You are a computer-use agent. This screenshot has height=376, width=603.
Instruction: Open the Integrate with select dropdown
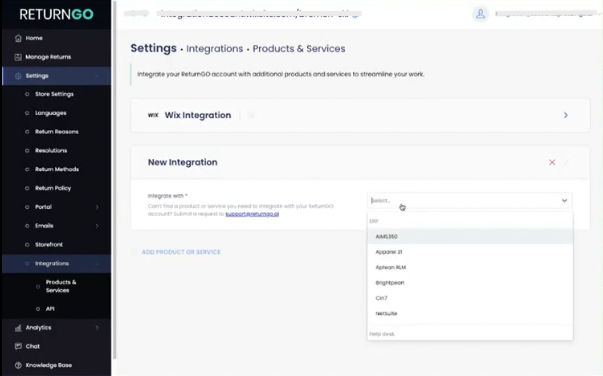pos(470,200)
